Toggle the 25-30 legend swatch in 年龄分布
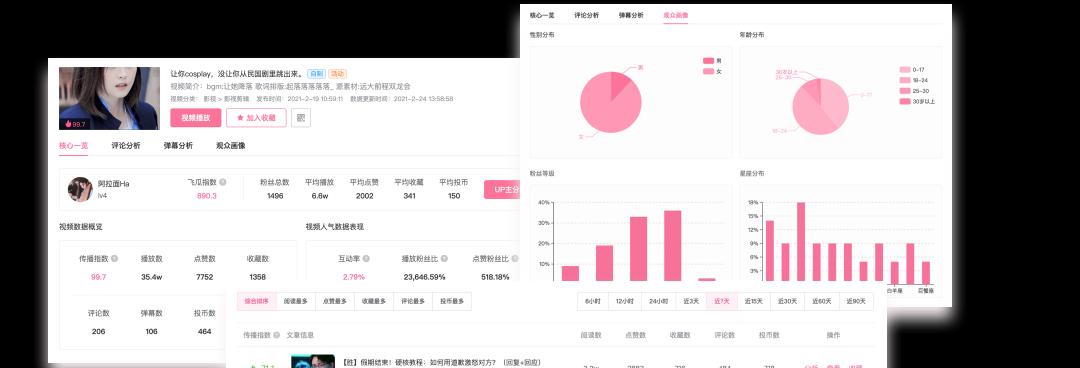Viewport: 1080px width, 368px height. coord(905,90)
